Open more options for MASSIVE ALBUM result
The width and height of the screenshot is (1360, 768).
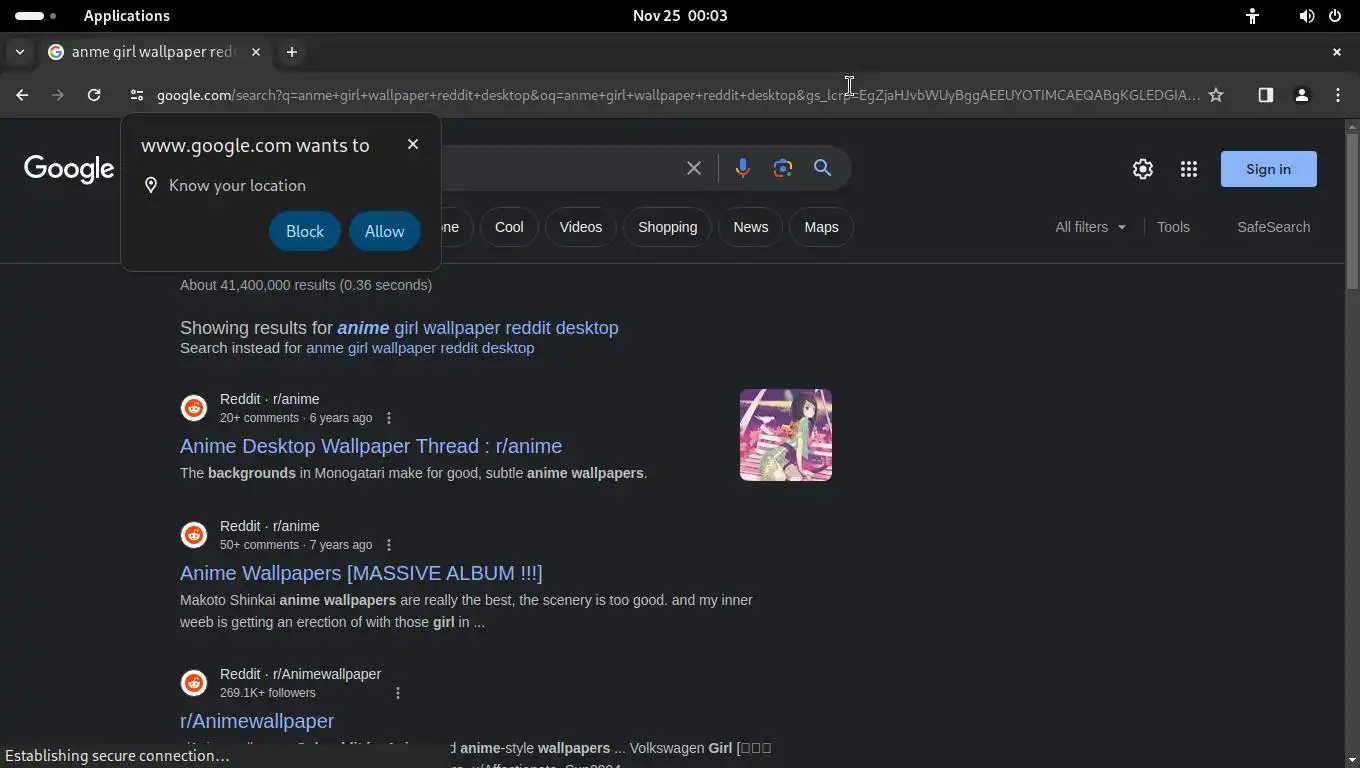389,545
